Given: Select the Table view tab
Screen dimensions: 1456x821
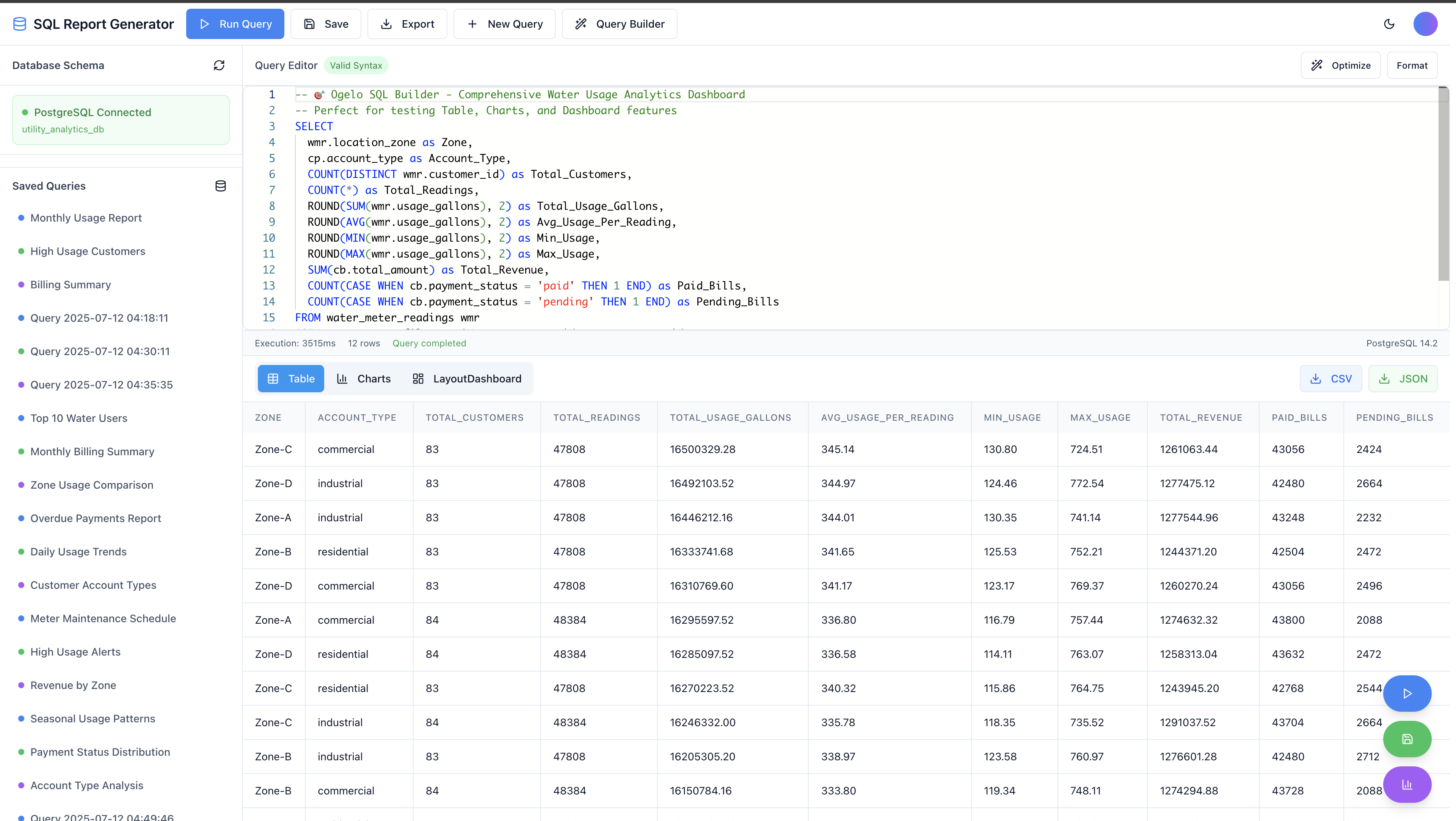Looking at the screenshot, I should (290, 379).
